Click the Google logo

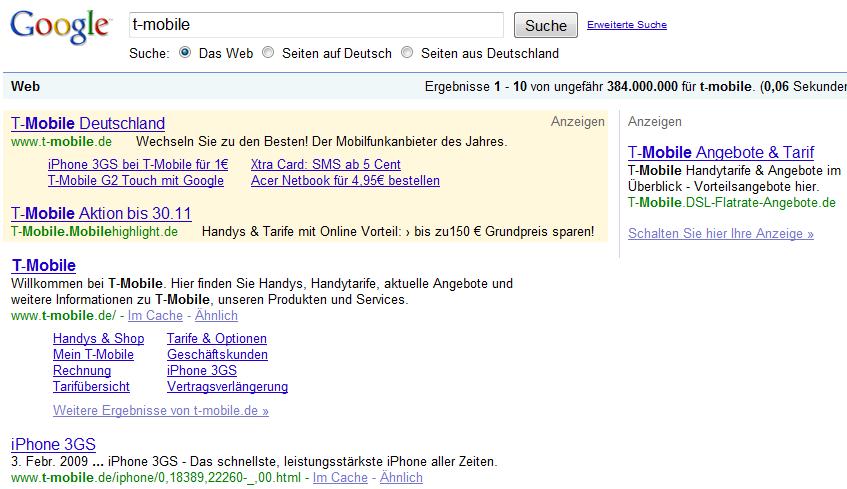(60, 26)
